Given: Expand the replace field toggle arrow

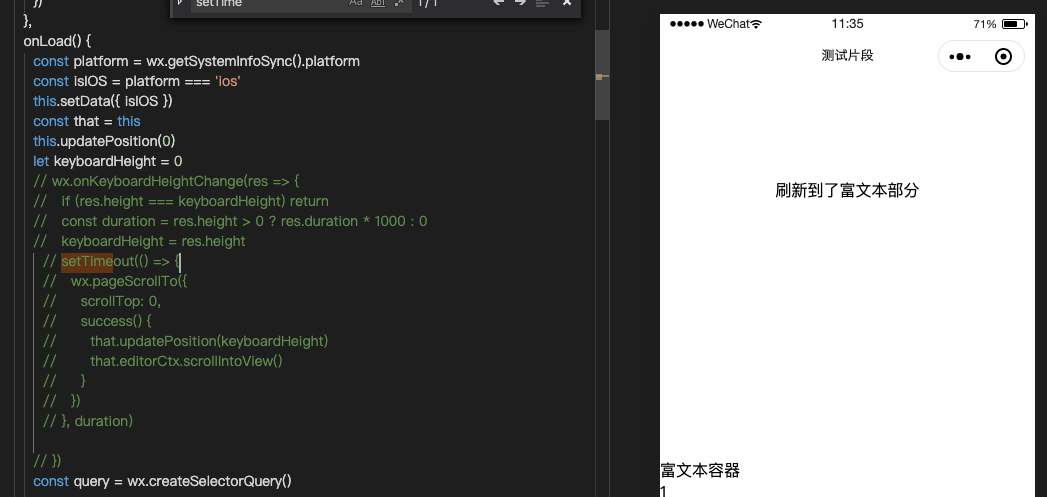Looking at the screenshot, I should click(x=180, y=3).
